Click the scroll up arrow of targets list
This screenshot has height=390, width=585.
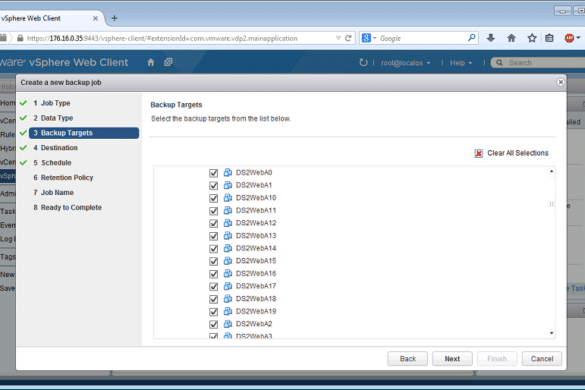pyautogui.click(x=551, y=171)
